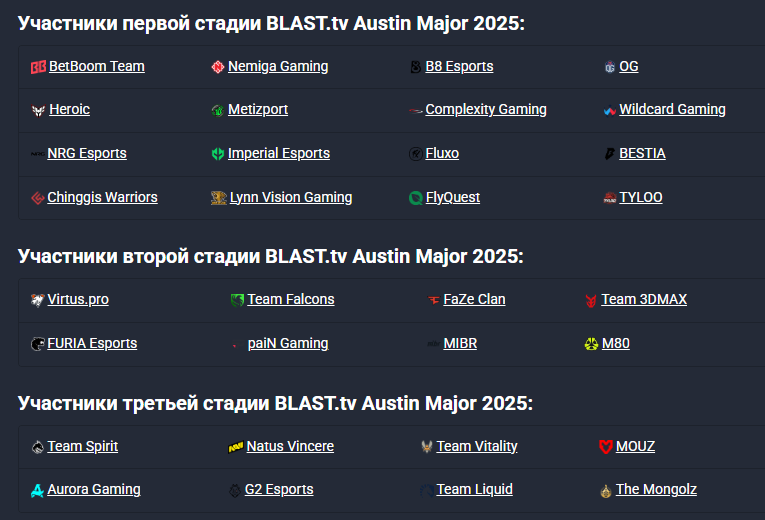765x520 pixels.
Task: Click the Wildcard Gaming logo icon
Action: tap(610, 111)
